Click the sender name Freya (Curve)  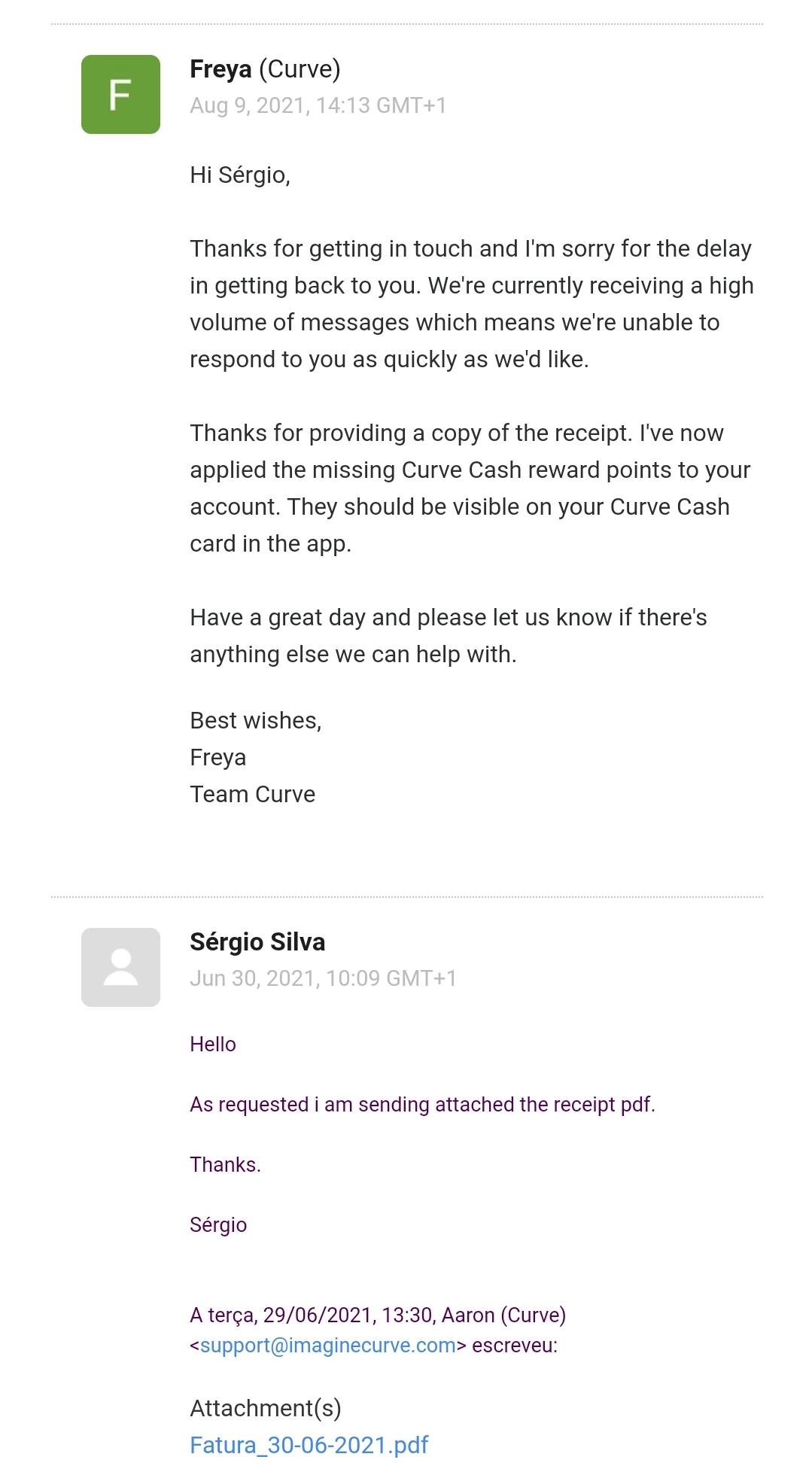[265, 69]
